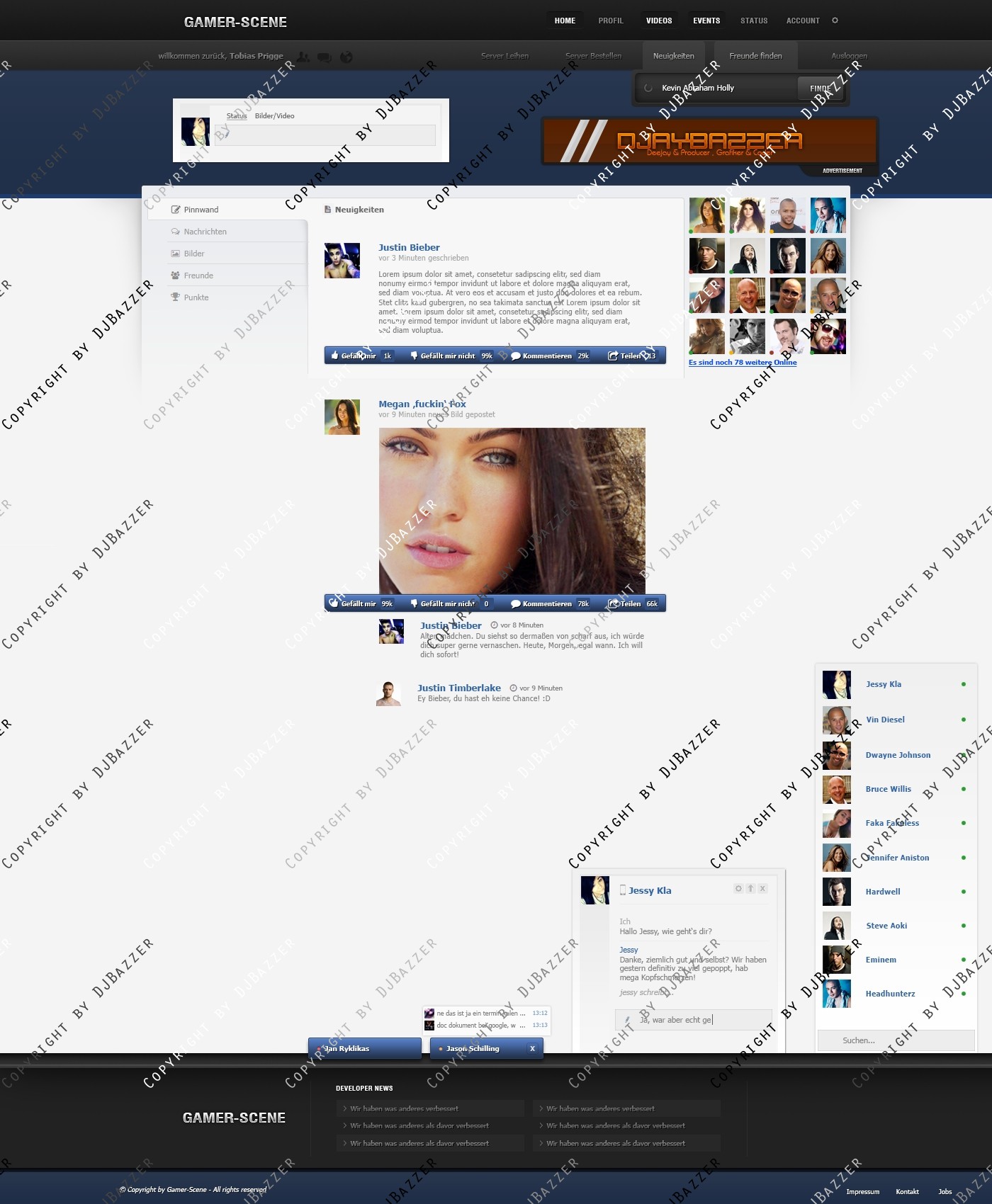Click Teilen under Megan Fox's photo

(x=633, y=603)
